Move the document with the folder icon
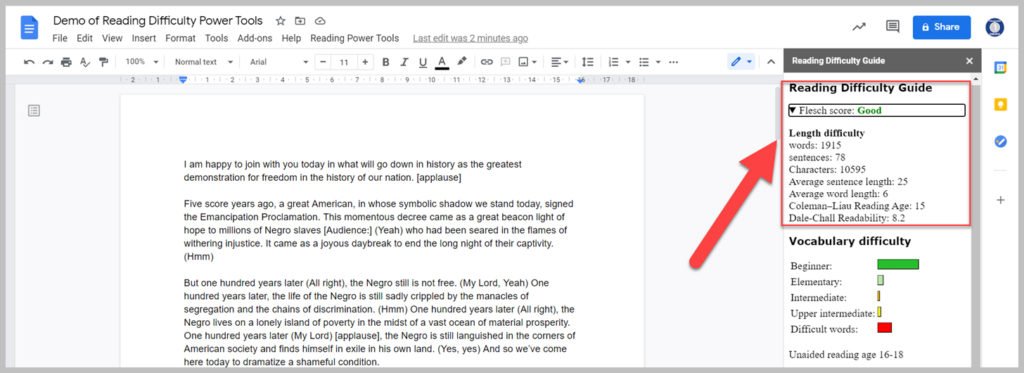 click(300, 21)
